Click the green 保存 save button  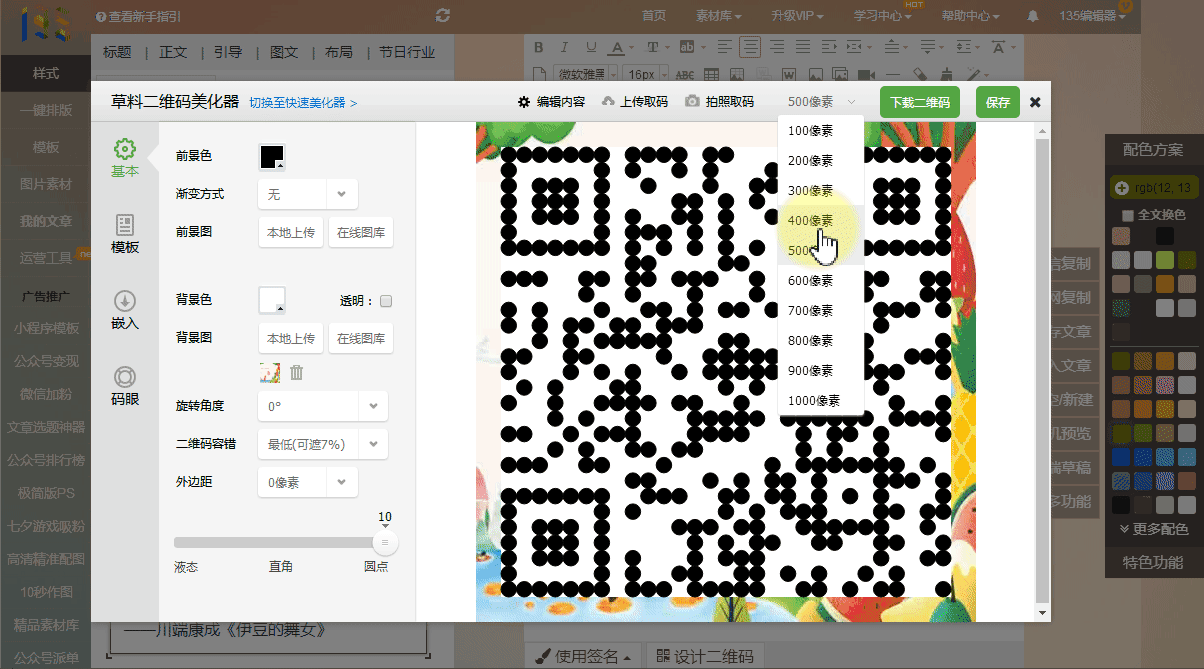point(997,102)
